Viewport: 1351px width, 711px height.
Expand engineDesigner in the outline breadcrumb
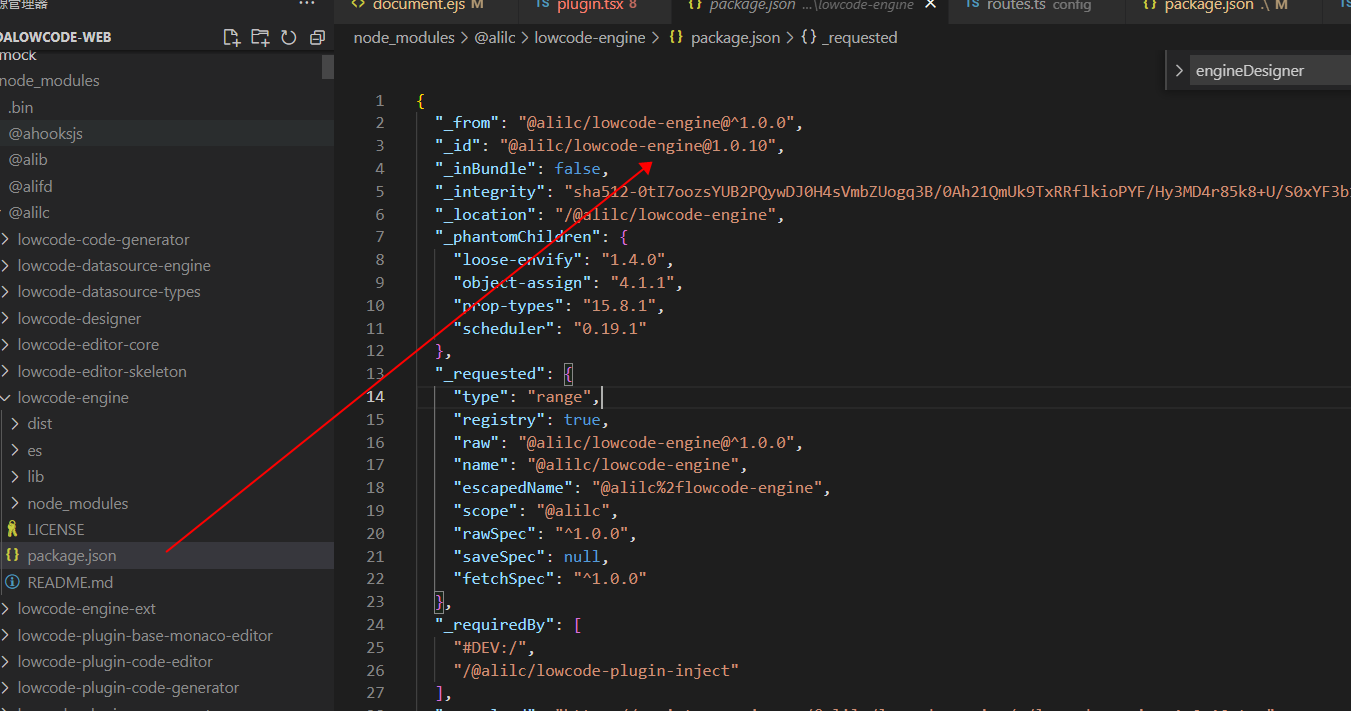1179,70
